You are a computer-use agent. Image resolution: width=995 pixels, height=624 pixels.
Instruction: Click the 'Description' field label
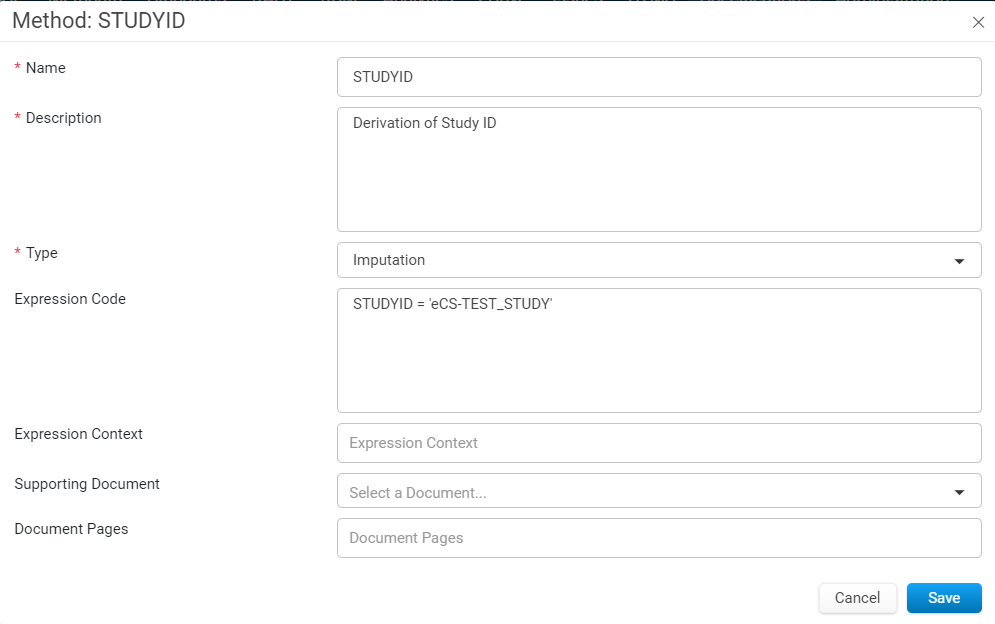(x=63, y=118)
